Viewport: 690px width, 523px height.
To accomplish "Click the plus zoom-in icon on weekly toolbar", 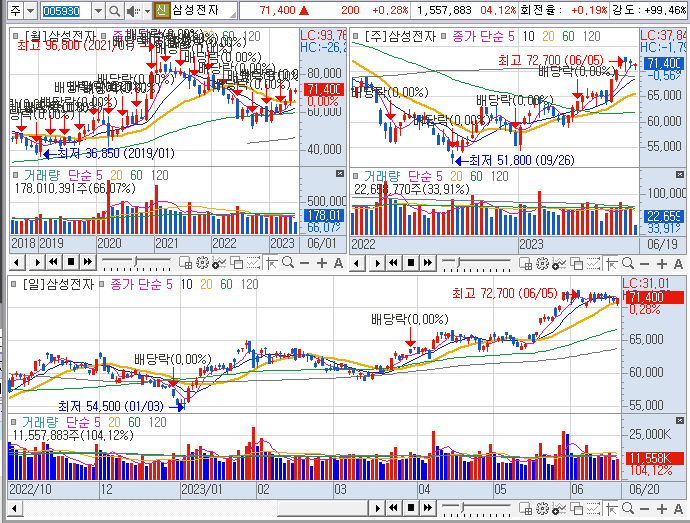I will [x=662, y=264].
